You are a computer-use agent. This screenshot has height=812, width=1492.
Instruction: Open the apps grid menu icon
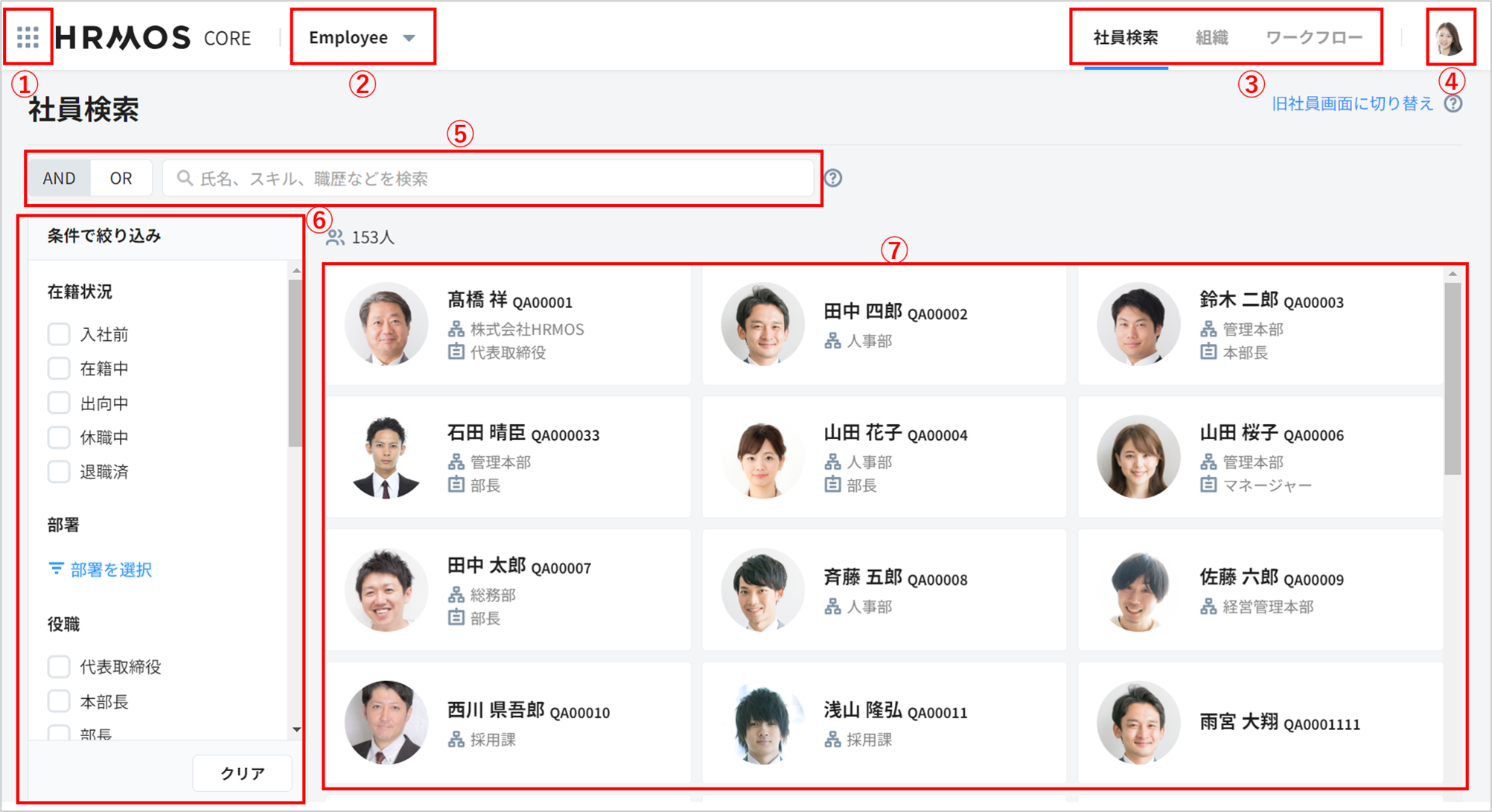(x=28, y=37)
